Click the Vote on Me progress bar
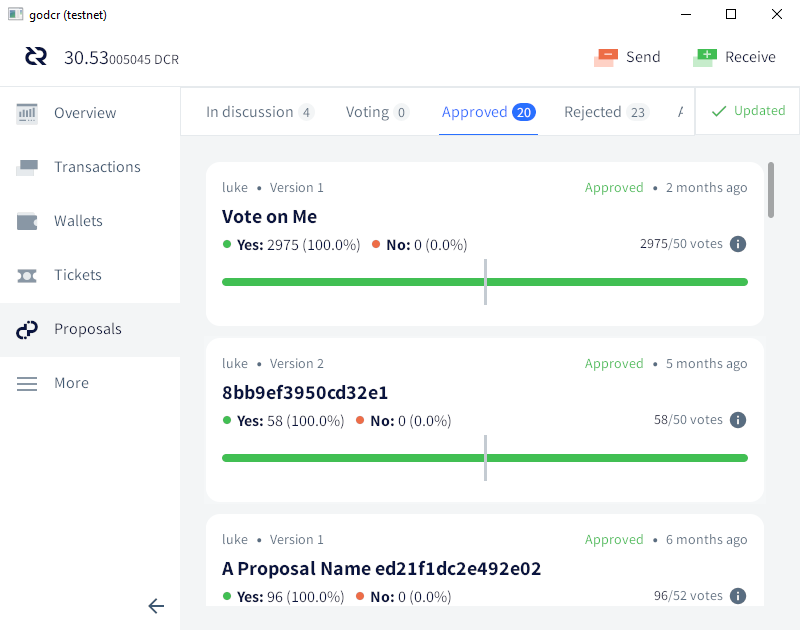 pos(485,282)
